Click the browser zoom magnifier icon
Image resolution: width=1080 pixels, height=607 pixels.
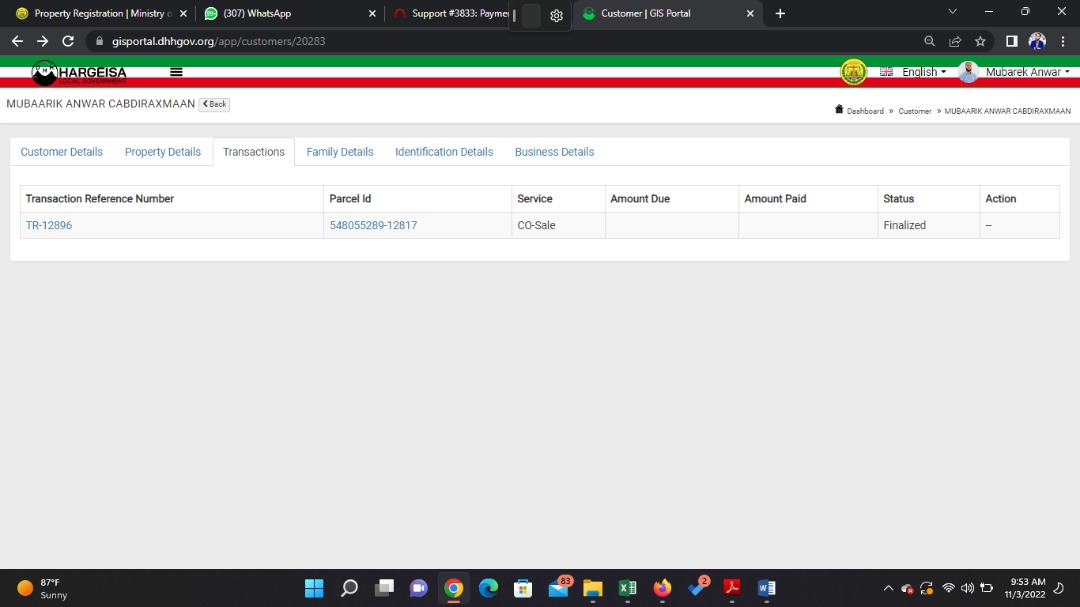tap(929, 41)
